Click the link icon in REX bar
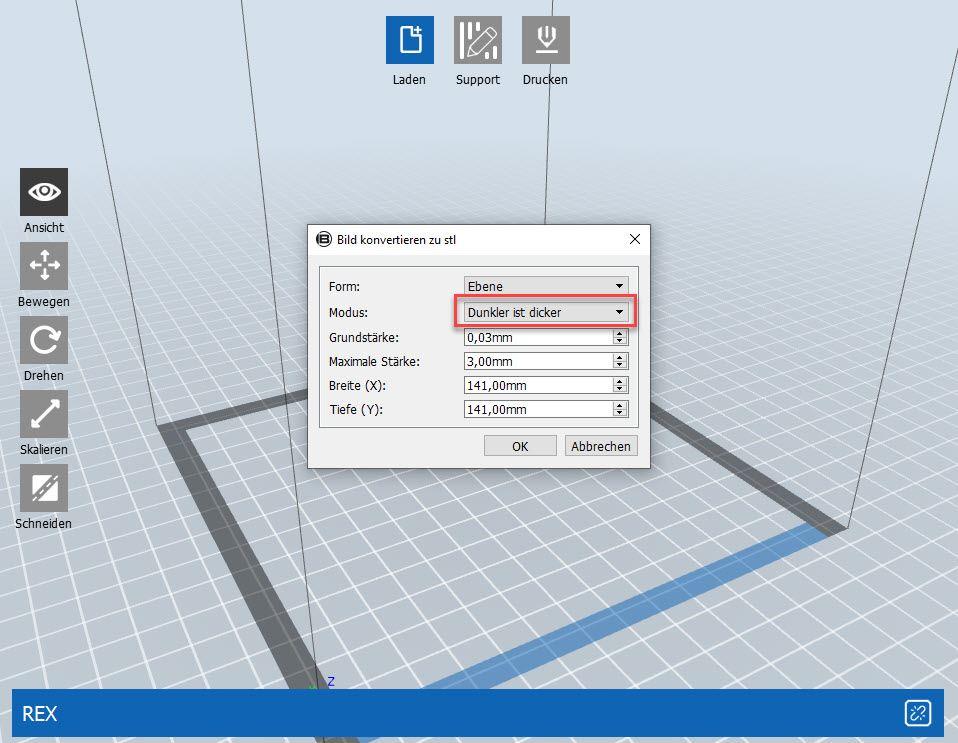 [x=917, y=713]
